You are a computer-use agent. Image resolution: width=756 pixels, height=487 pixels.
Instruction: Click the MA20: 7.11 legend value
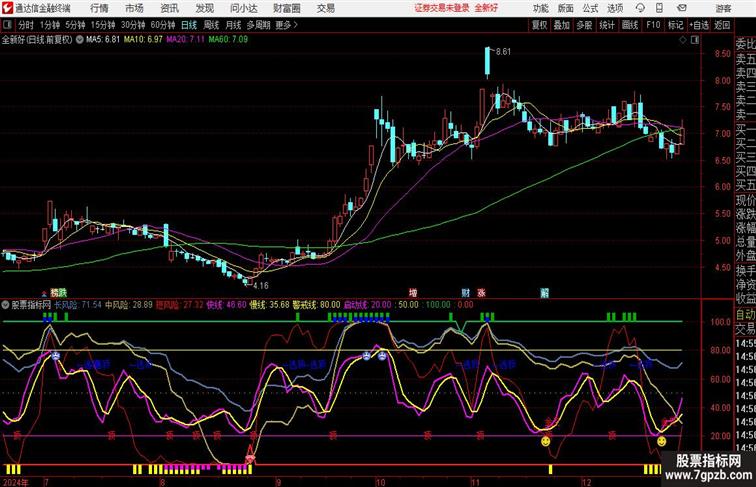click(x=186, y=40)
